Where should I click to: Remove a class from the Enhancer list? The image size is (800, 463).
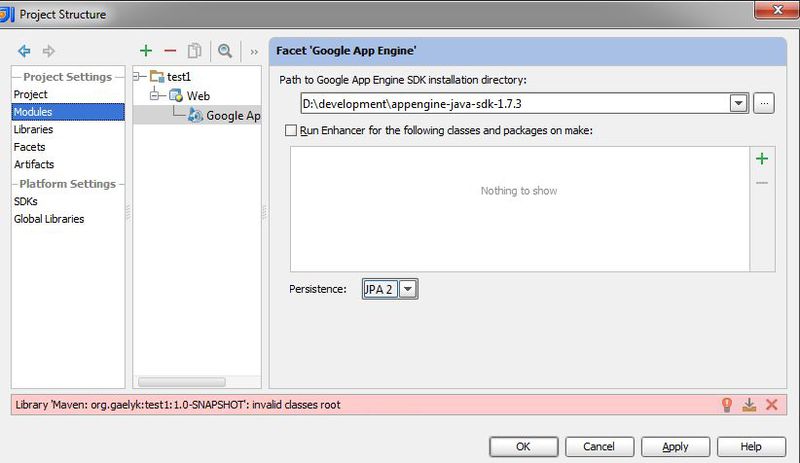762,183
